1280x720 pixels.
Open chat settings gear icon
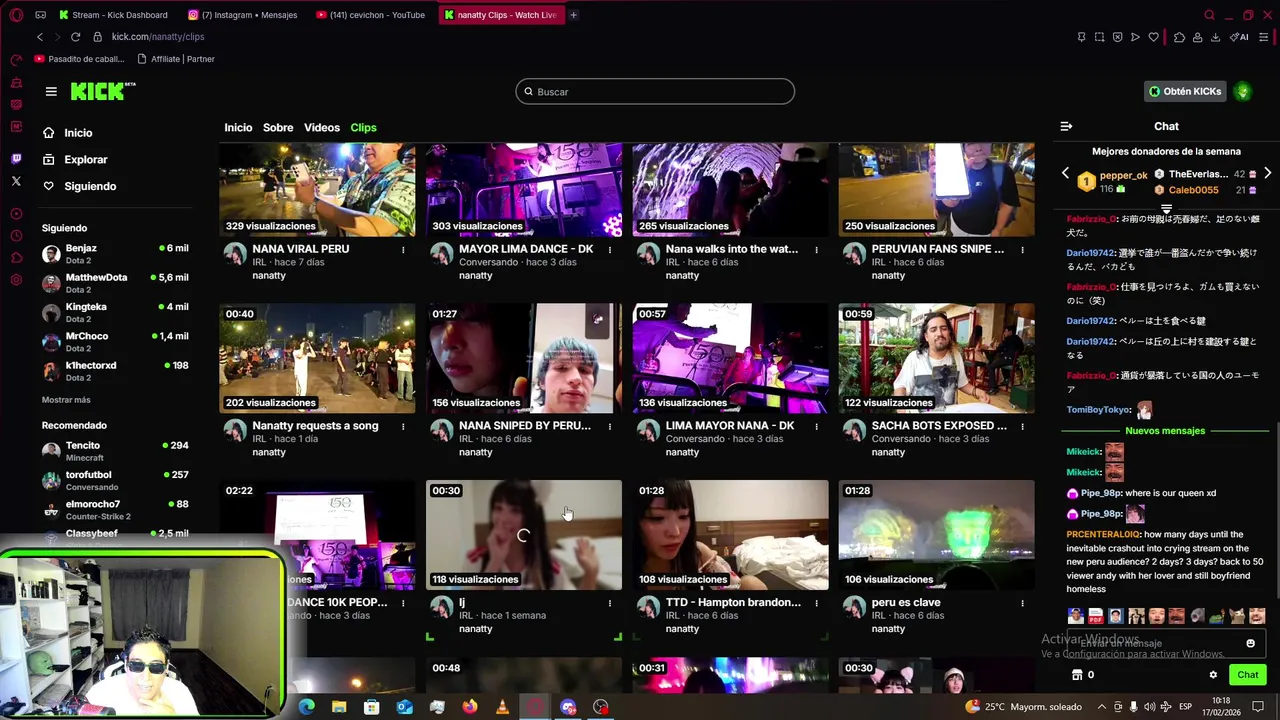[x=1213, y=675]
